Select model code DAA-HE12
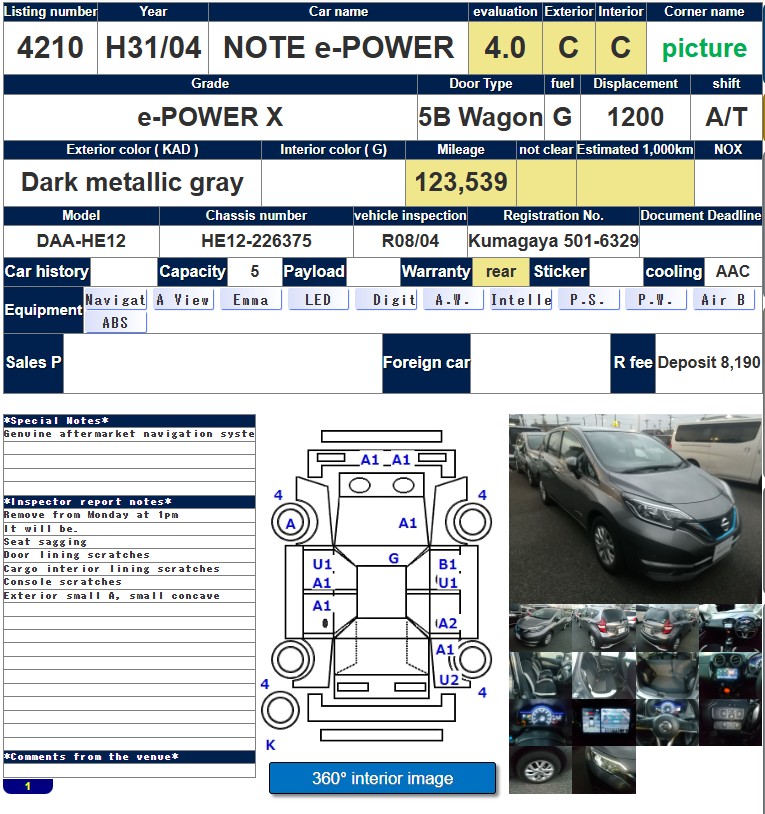 click(x=81, y=241)
